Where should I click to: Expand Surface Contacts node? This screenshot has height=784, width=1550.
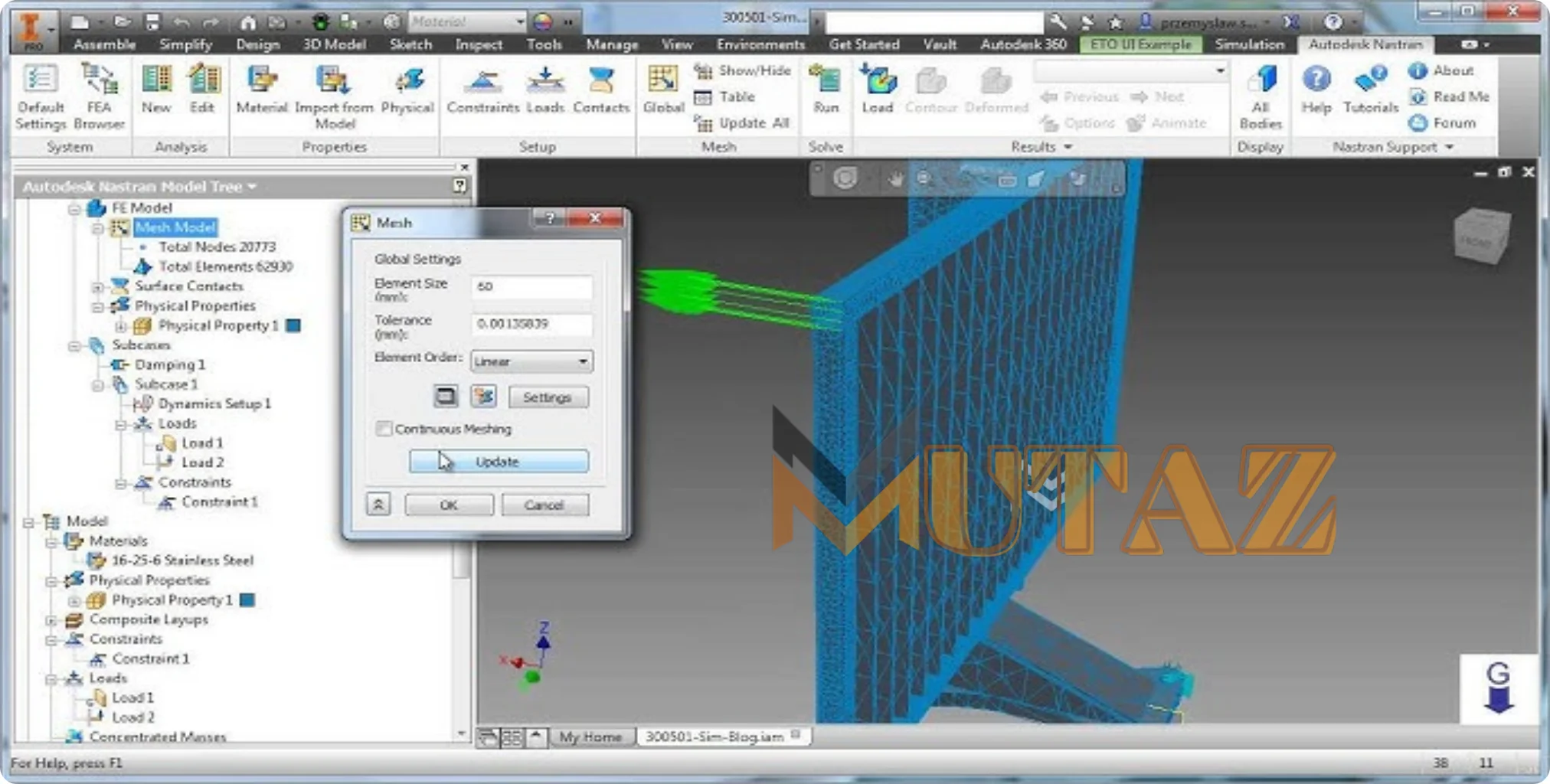click(98, 287)
